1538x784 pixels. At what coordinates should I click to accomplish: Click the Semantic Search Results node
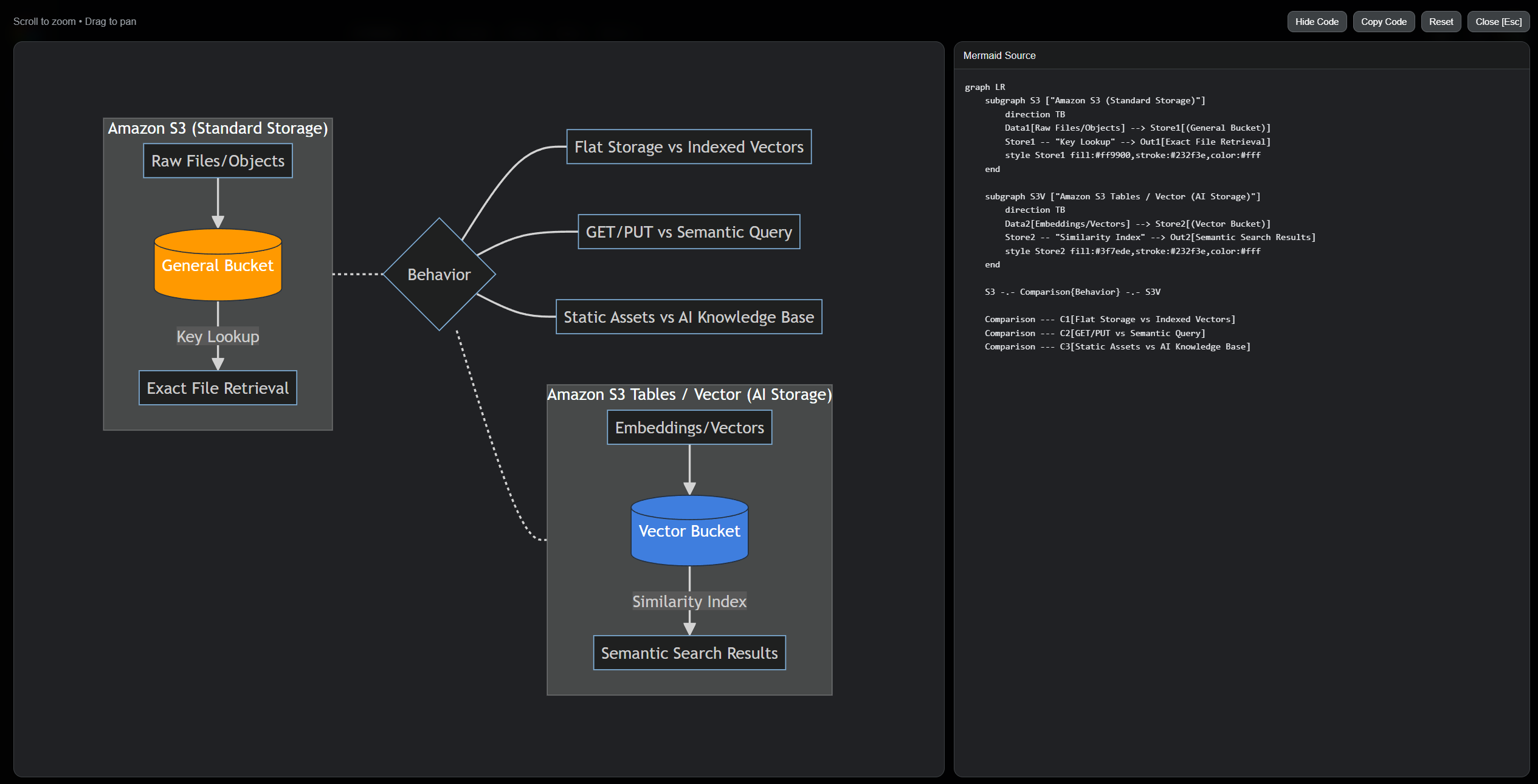click(x=689, y=653)
